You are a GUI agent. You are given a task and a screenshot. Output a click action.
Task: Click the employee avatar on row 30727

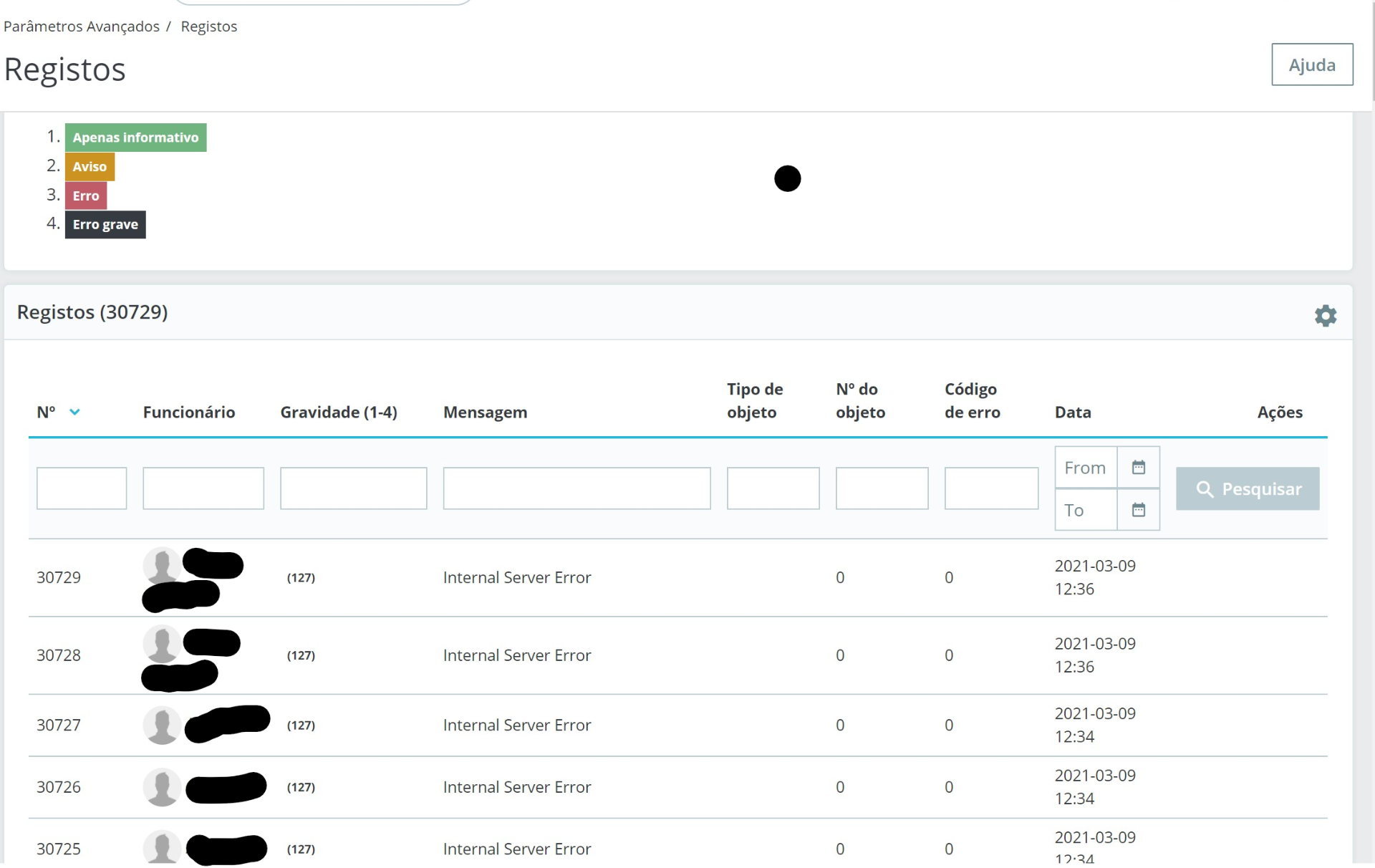pyautogui.click(x=160, y=725)
